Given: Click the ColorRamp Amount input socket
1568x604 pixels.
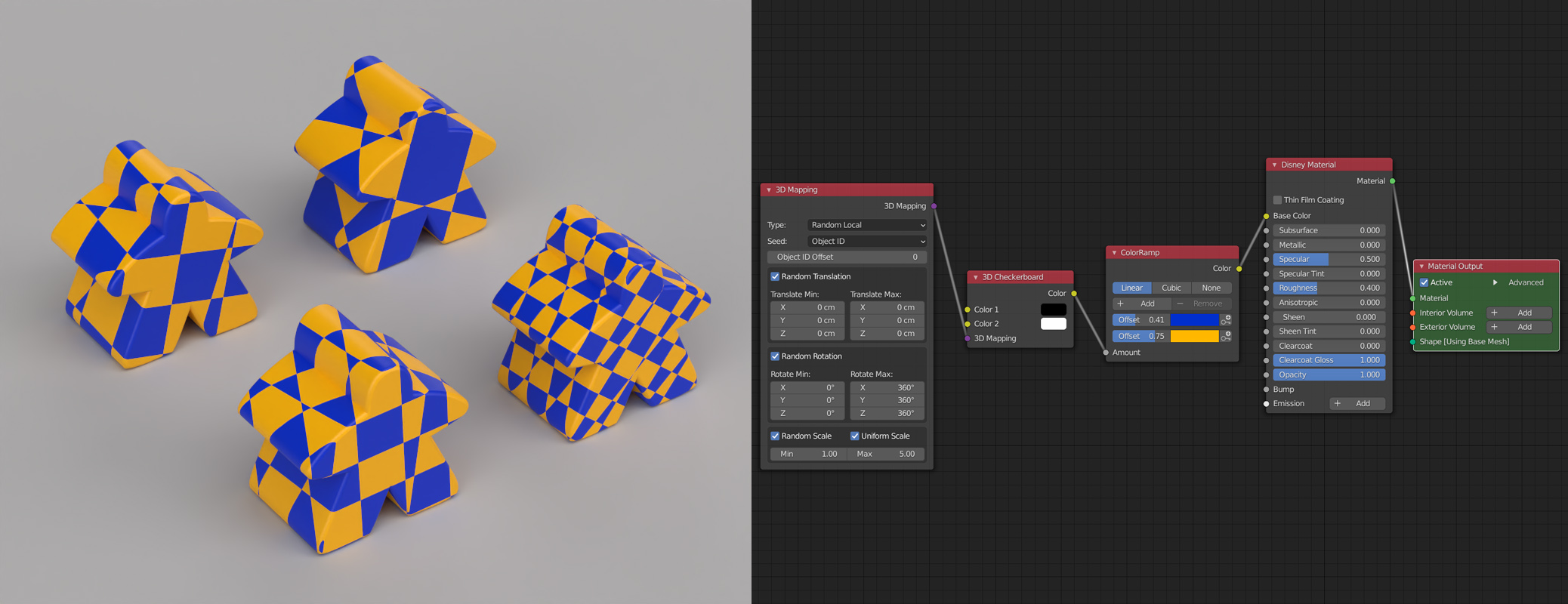Looking at the screenshot, I should [x=1106, y=353].
